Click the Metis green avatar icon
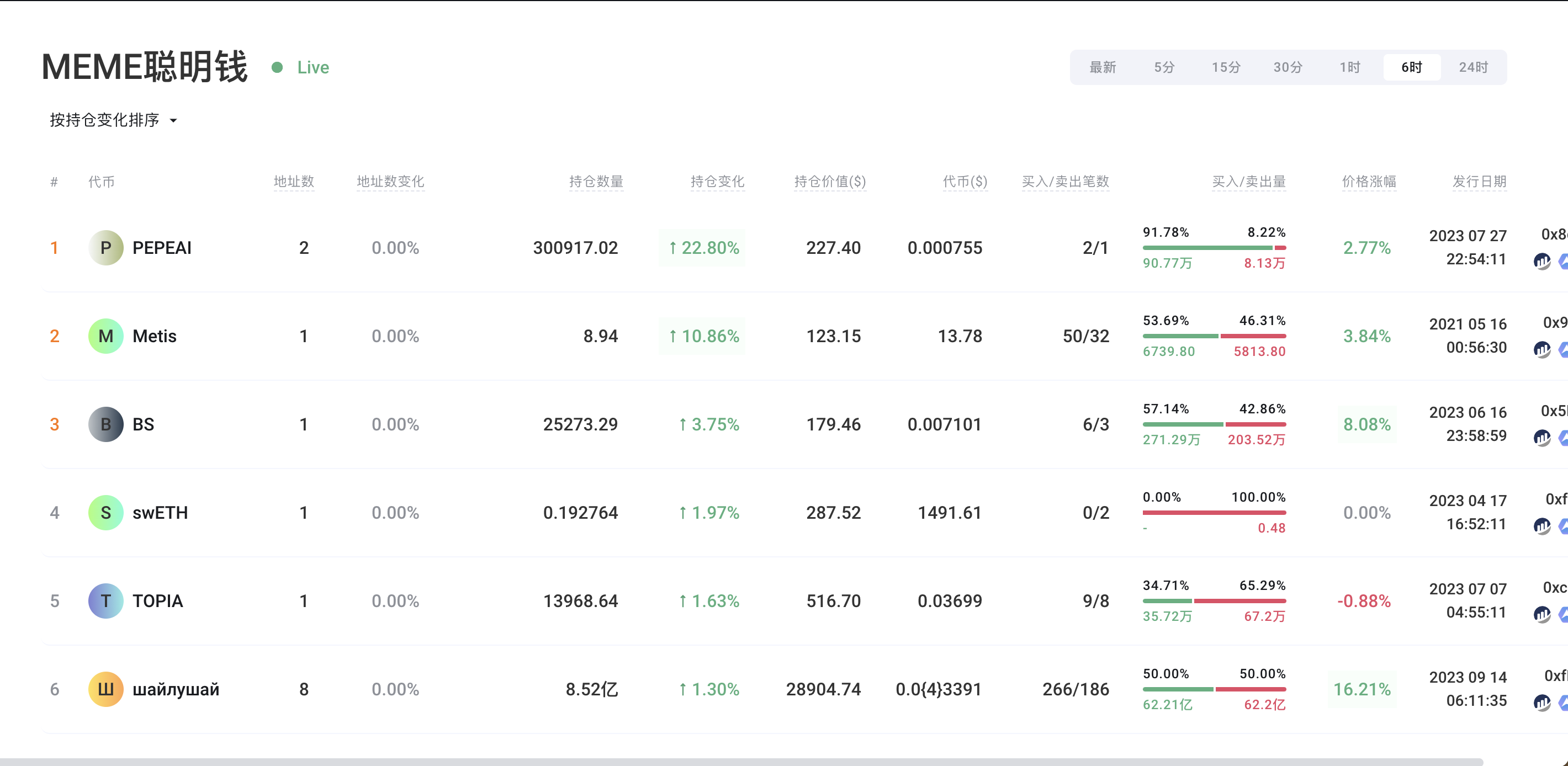Viewport: 1568px width, 766px height. (x=106, y=336)
